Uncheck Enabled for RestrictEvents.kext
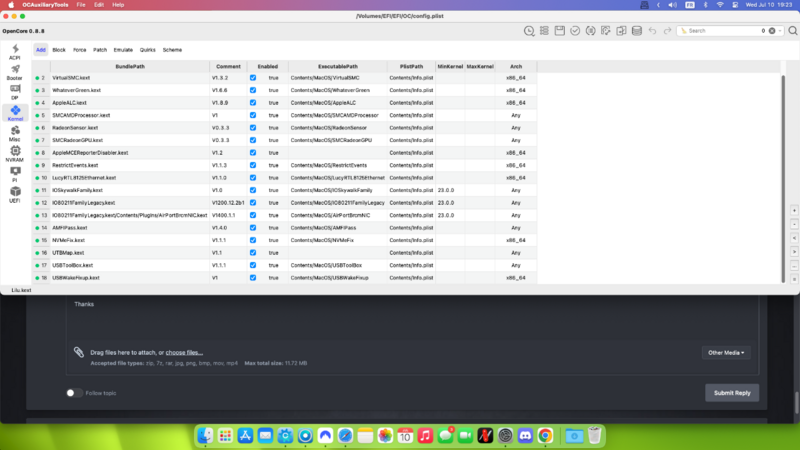Viewport: 800px width, 450px height. [253, 165]
